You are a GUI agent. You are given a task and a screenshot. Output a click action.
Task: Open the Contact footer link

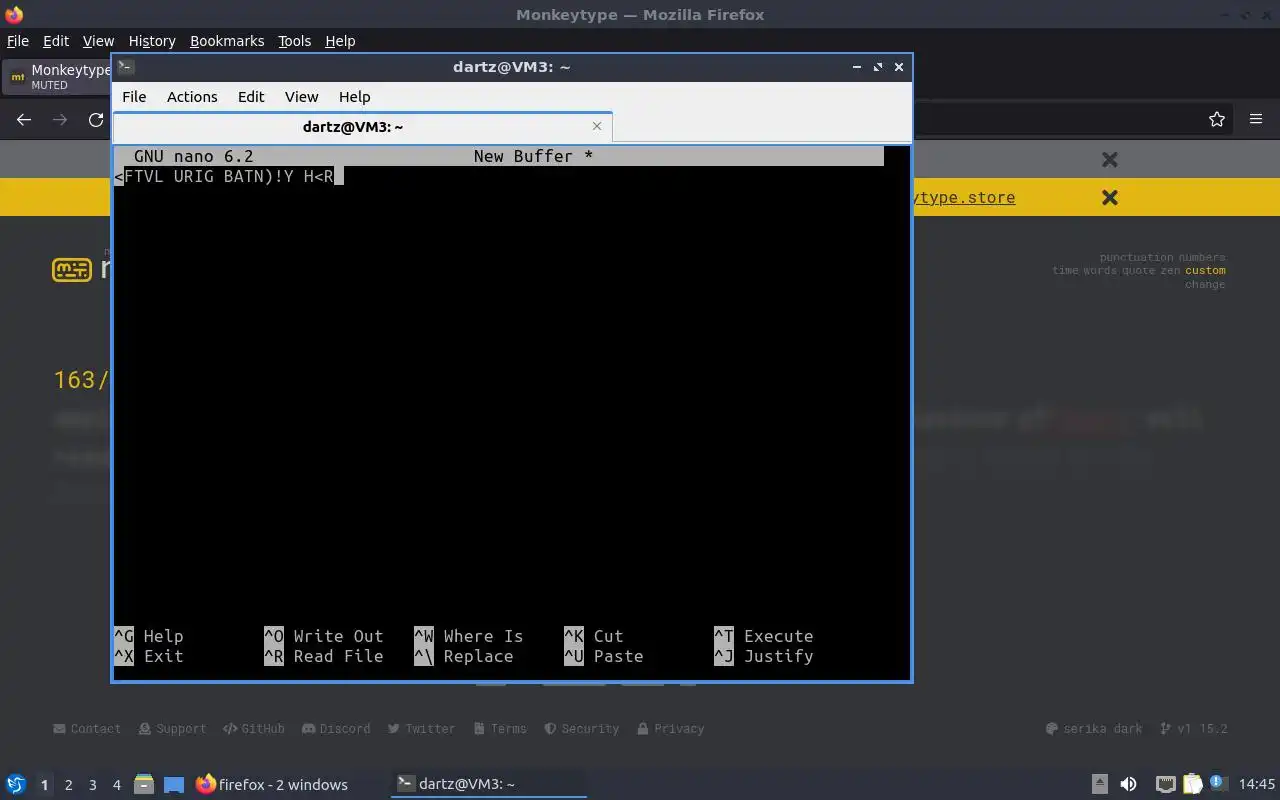tap(86, 729)
